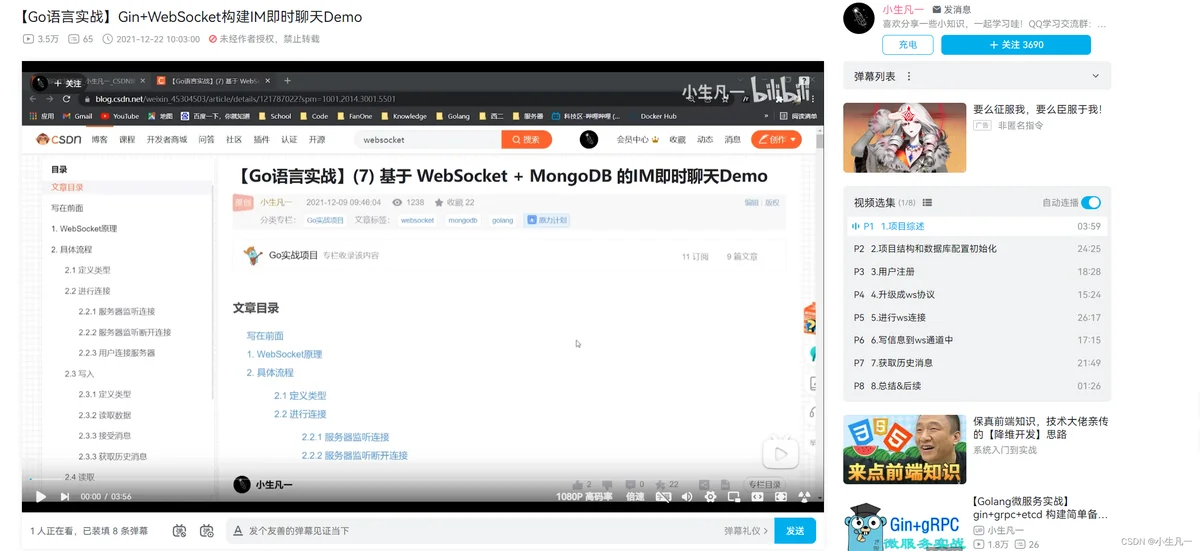Expand the 弹幕列表 panel chevron

click(x=1096, y=76)
